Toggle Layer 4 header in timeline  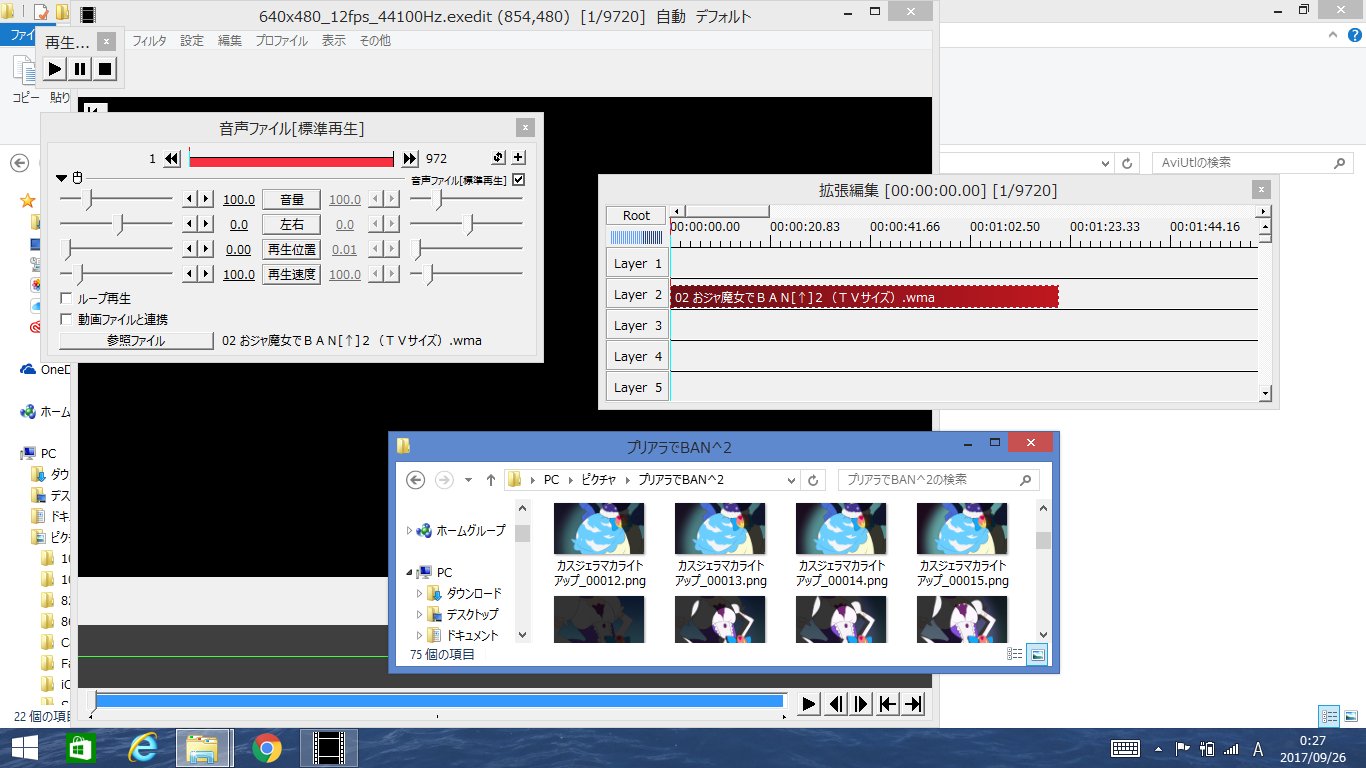[637, 357]
